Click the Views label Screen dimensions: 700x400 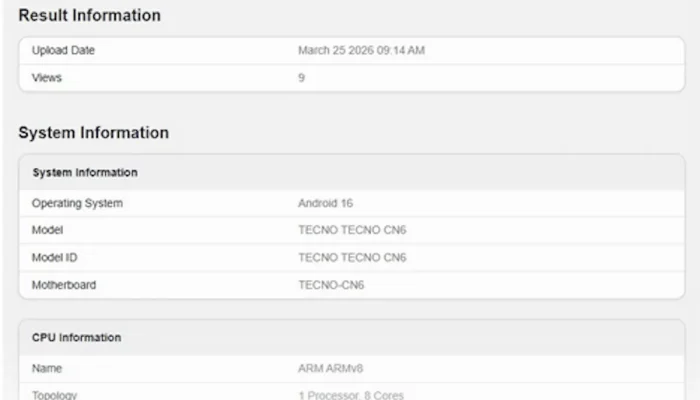pyautogui.click(x=46, y=78)
